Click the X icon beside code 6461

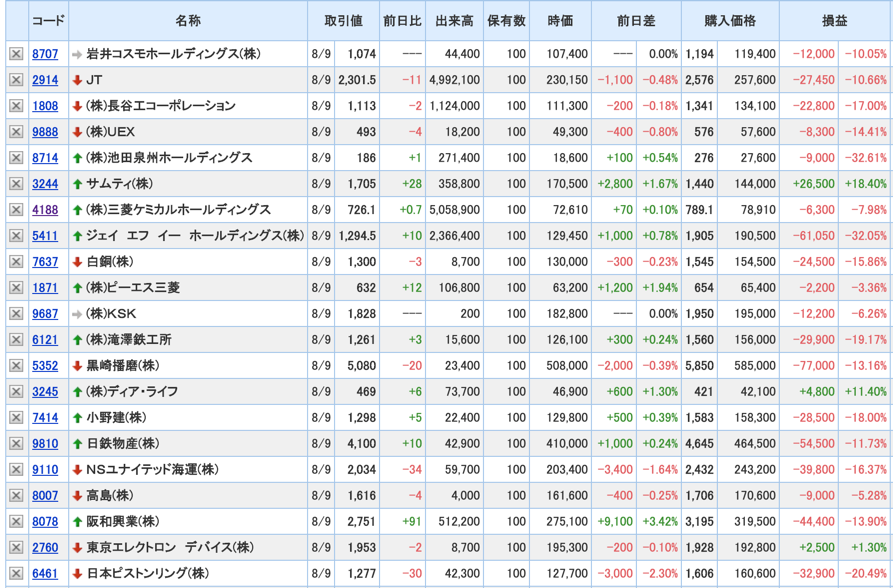tap(16, 573)
